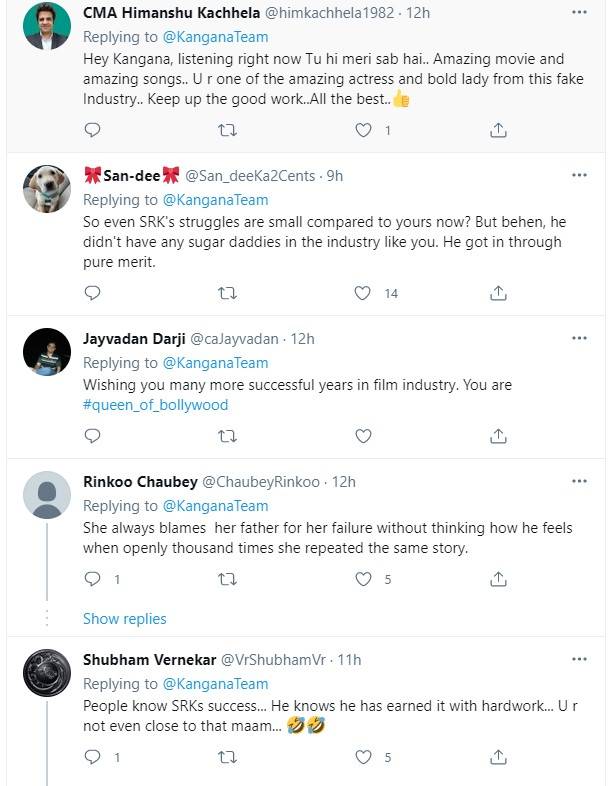Open more options for CMA Himanshu Kachhela's tweet
Image resolution: width=608 pixels, height=786 pixels.
[x=579, y=12]
